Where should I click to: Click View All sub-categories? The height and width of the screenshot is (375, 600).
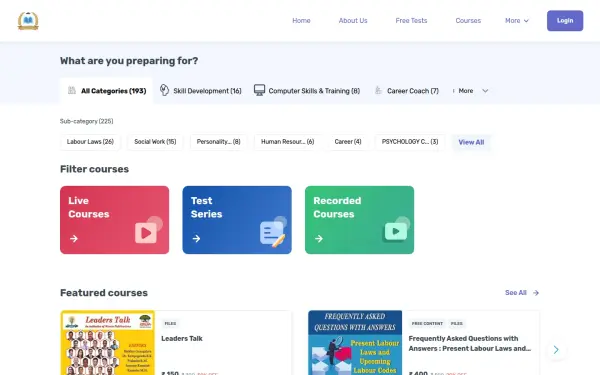pyautogui.click(x=471, y=142)
